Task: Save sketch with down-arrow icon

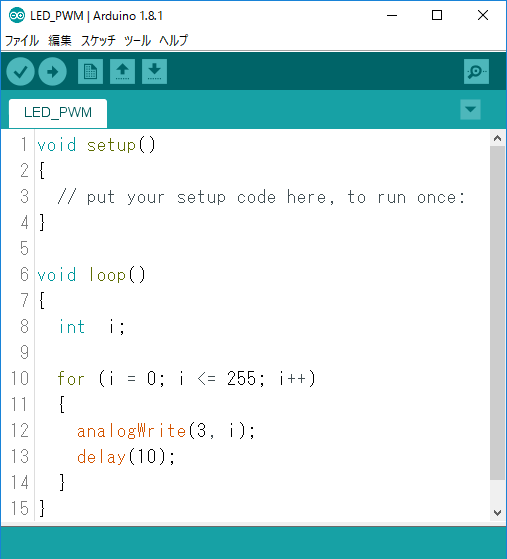Action: (x=154, y=72)
